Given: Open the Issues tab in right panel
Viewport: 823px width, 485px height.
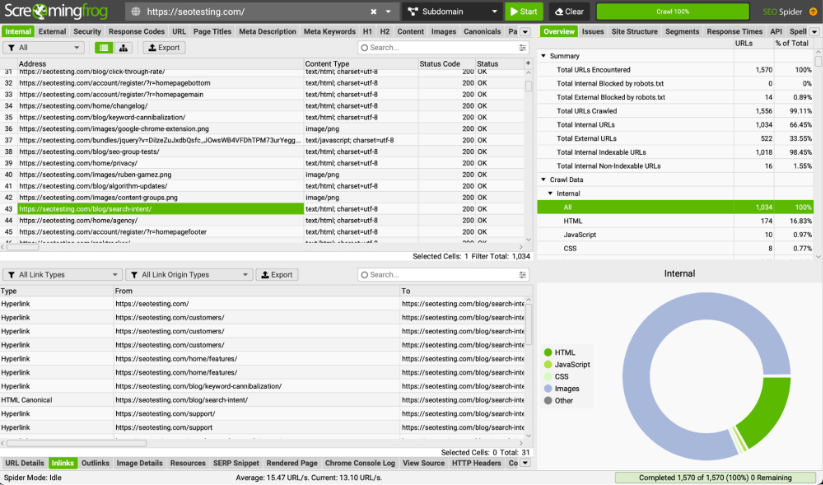Looking at the screenshot, I should point(593,31).
